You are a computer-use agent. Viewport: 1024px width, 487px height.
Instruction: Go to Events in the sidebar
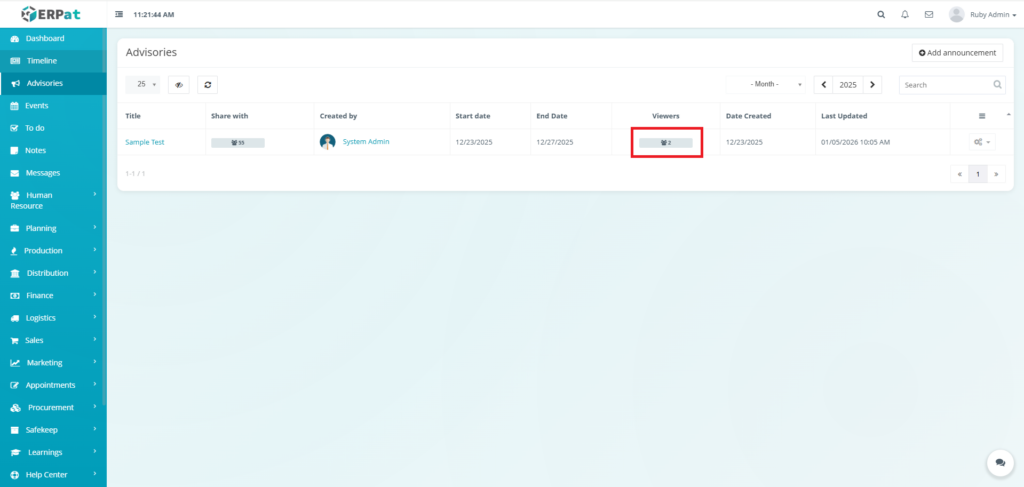click(x=37, y=105)
